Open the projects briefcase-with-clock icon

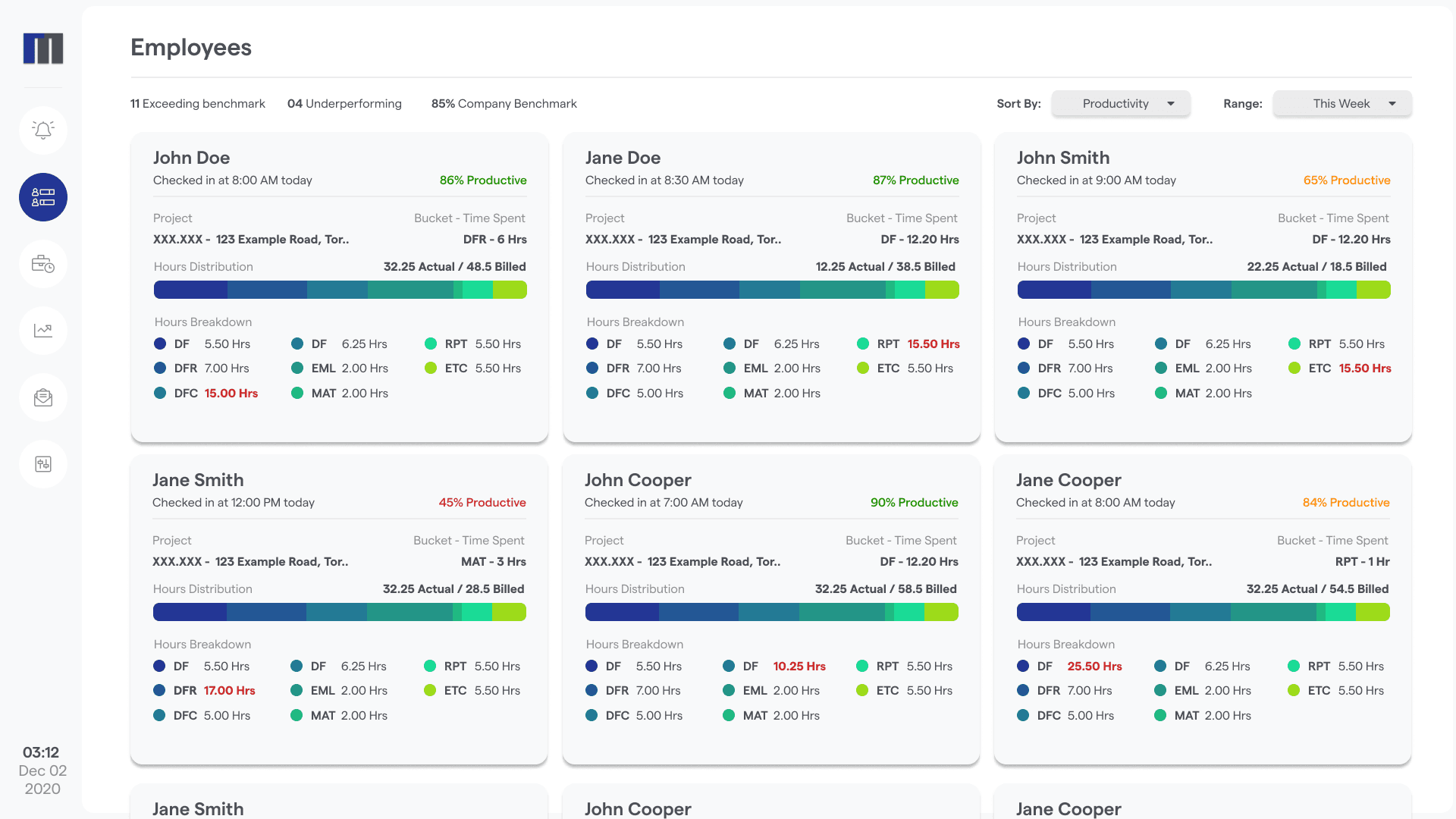(x=42, y=263)
